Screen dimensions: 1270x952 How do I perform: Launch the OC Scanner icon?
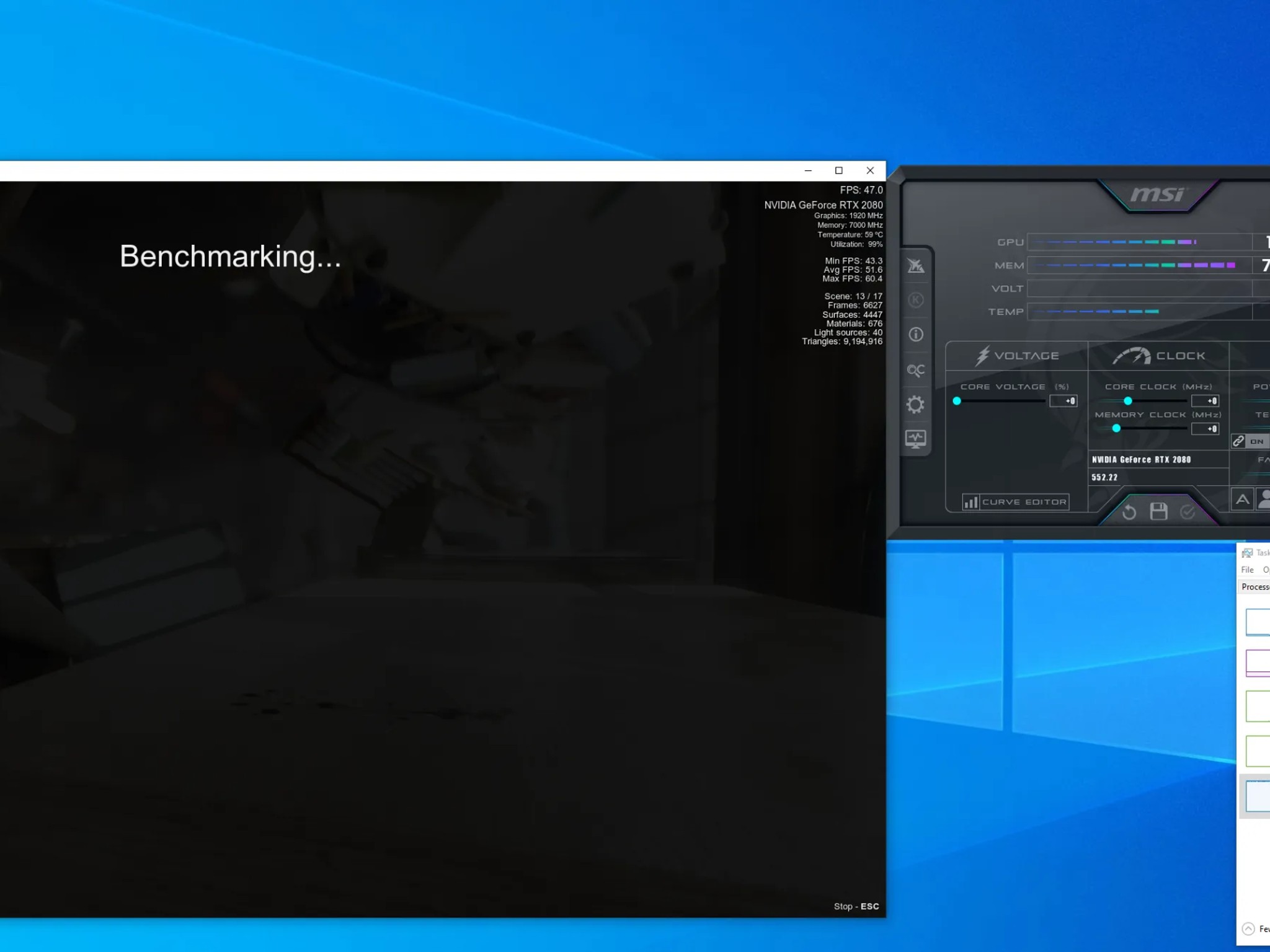916,370
